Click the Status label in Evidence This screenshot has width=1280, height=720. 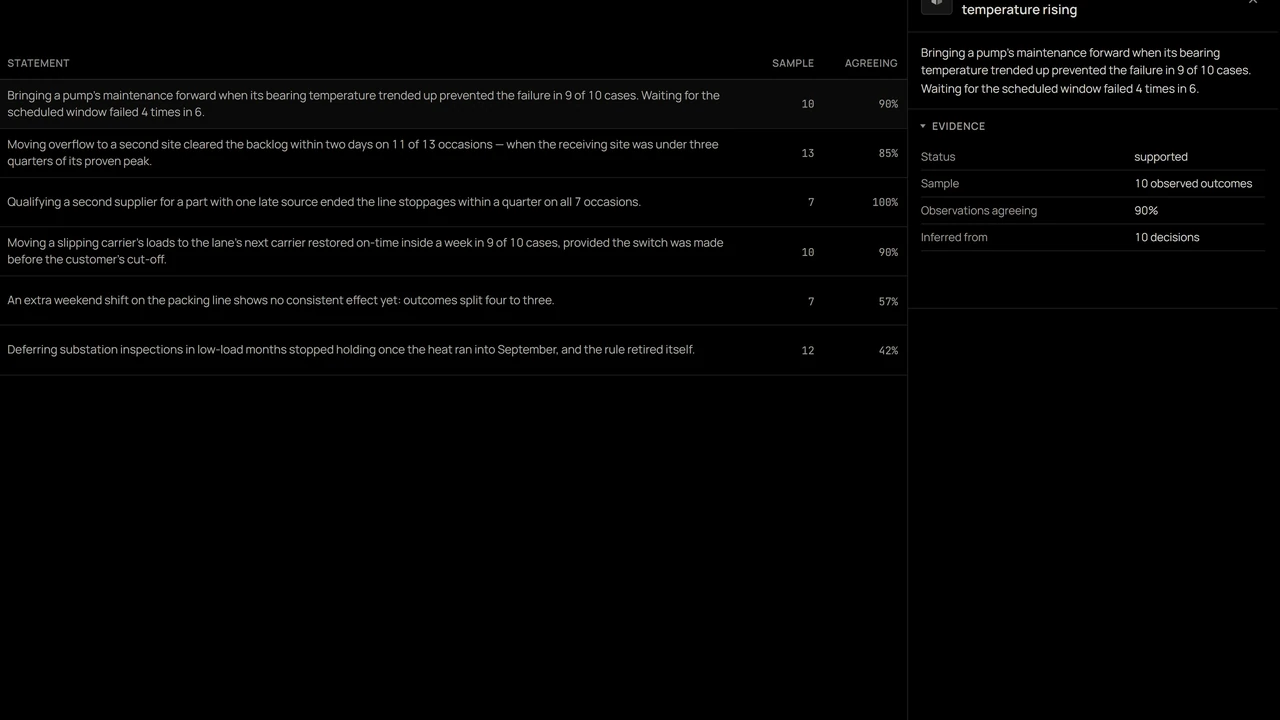(938, 157)
